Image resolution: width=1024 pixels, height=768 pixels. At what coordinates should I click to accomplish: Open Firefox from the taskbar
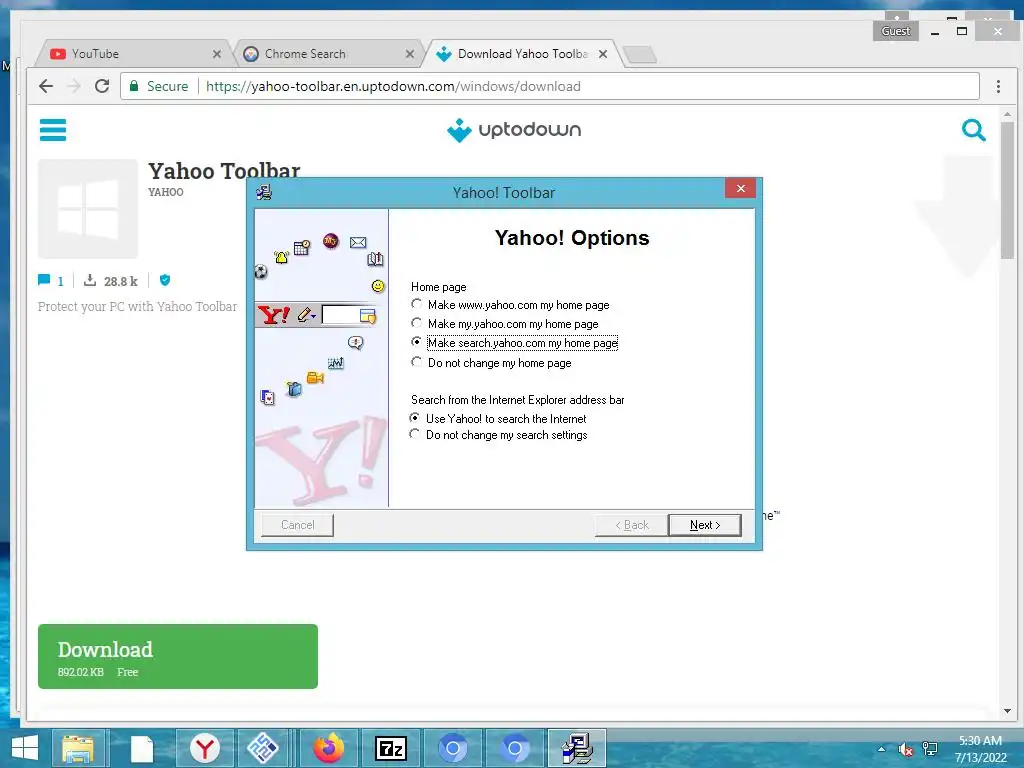tap(328, 748)
